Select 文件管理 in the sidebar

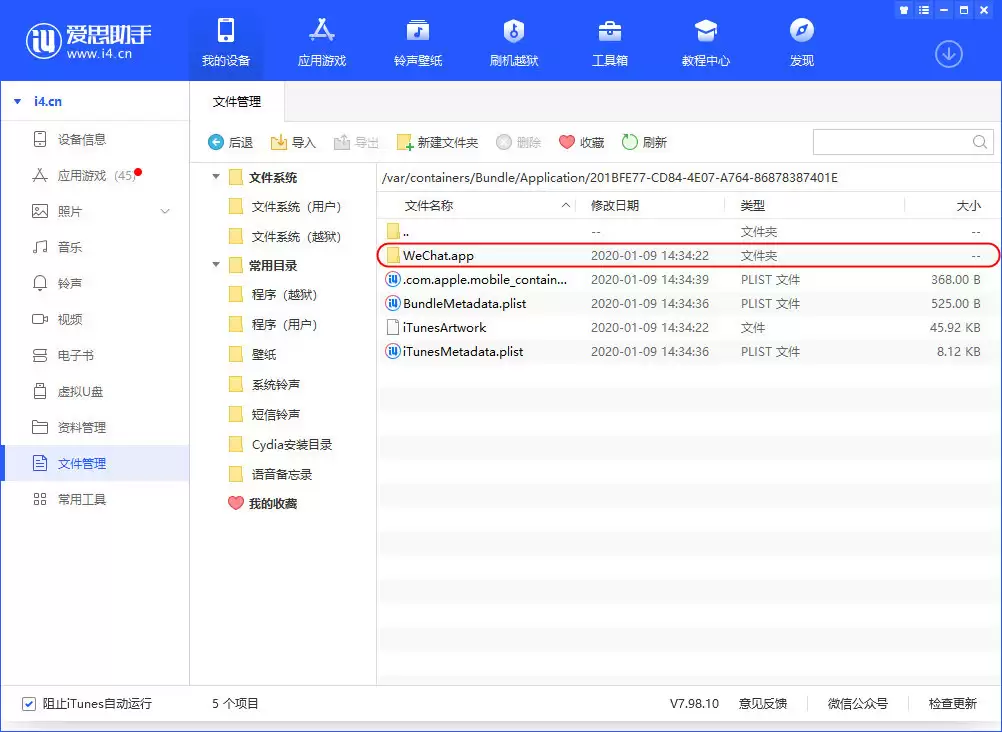point(96,463)
